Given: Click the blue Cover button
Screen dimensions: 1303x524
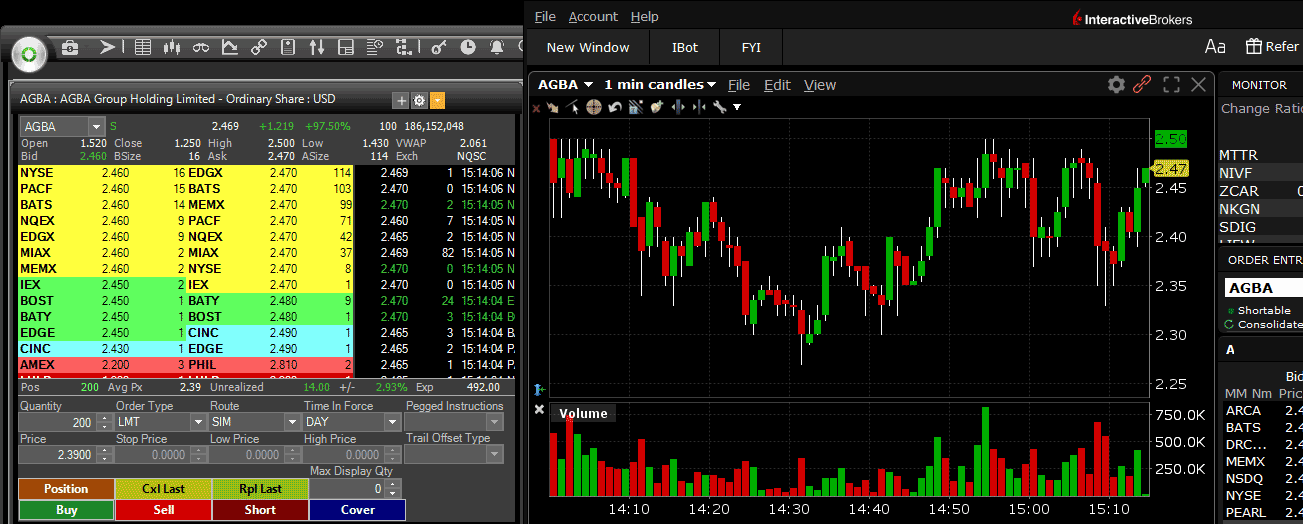Looking at the screenshot, I should coord(357,510).
